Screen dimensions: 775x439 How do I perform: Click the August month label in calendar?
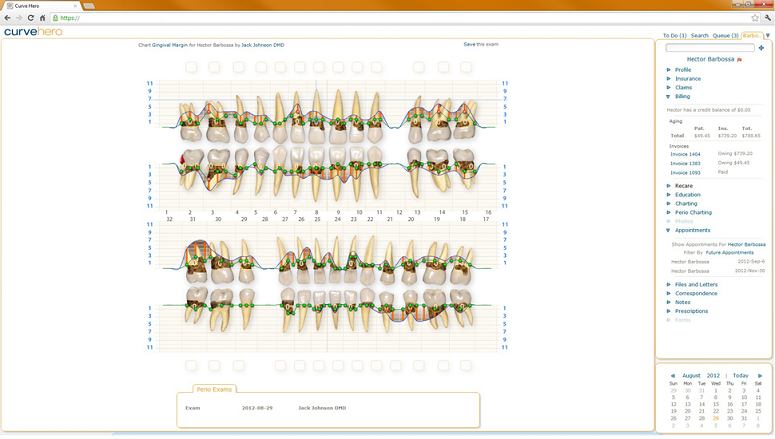pyautogui.click(x=691, y=376)
